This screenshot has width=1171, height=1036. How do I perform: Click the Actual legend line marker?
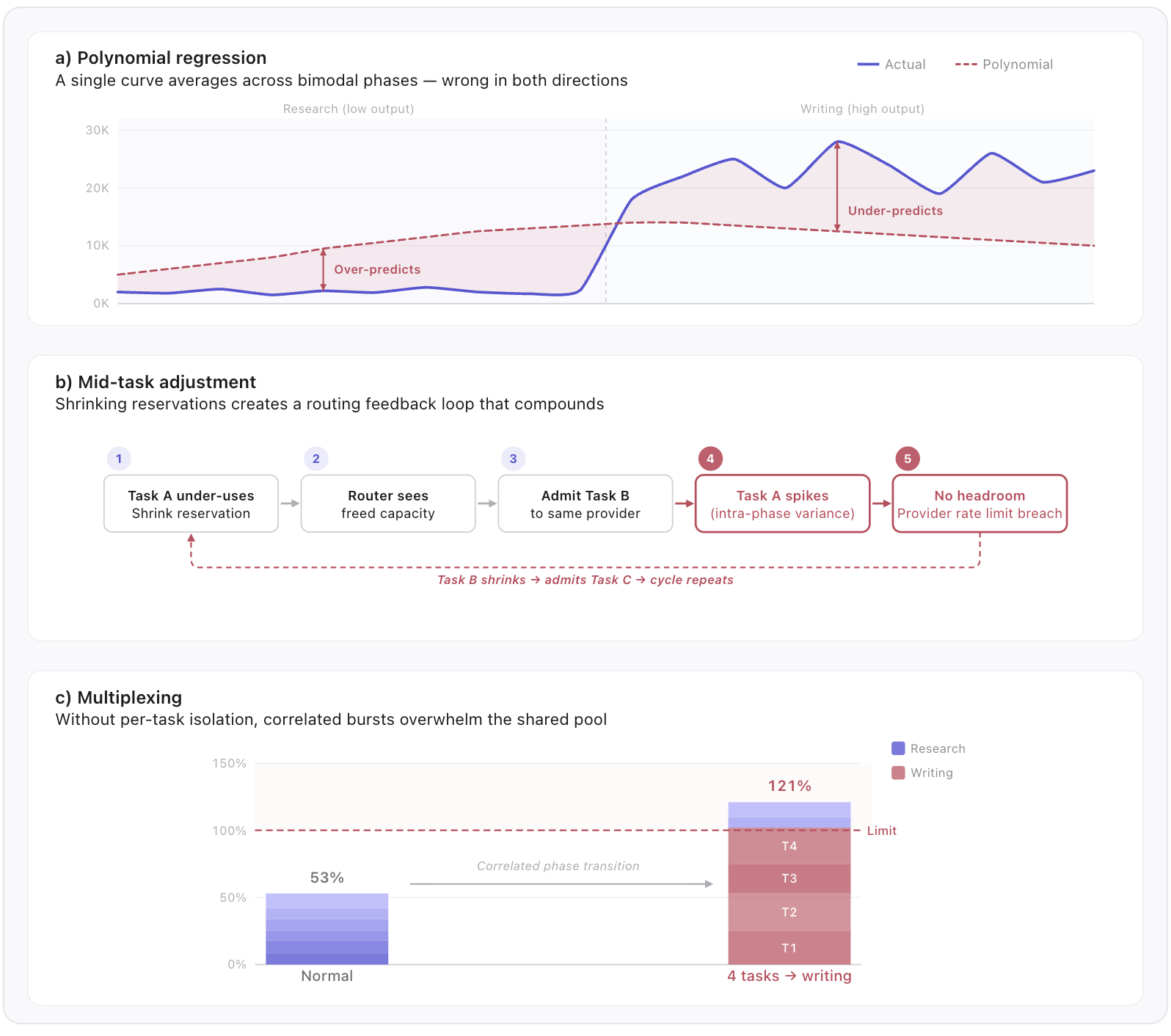click(868, 65)
